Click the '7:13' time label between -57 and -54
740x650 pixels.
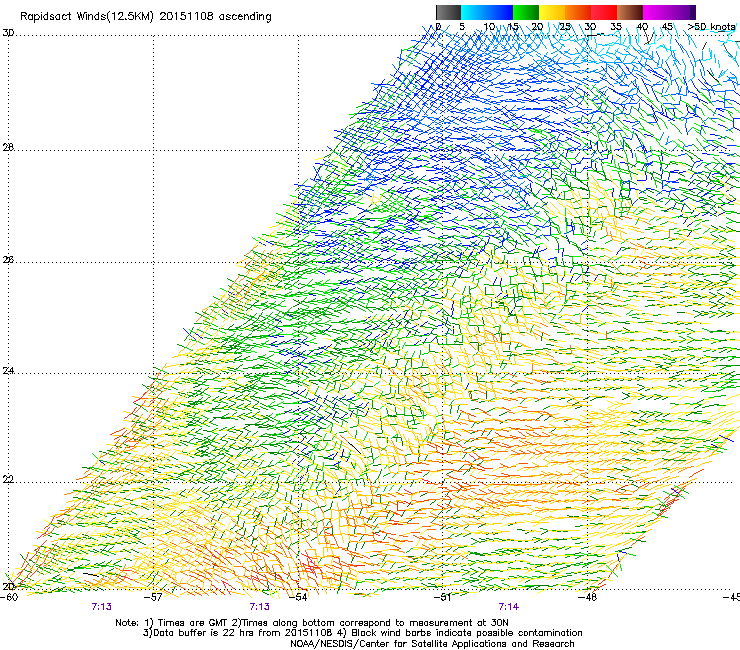[260, 607]
